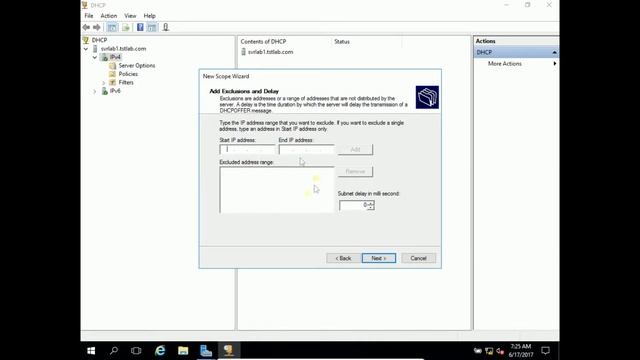Viewport: 640px width, 360px height.
Task: Click the volume tray icon
Action: coord(500,351)
